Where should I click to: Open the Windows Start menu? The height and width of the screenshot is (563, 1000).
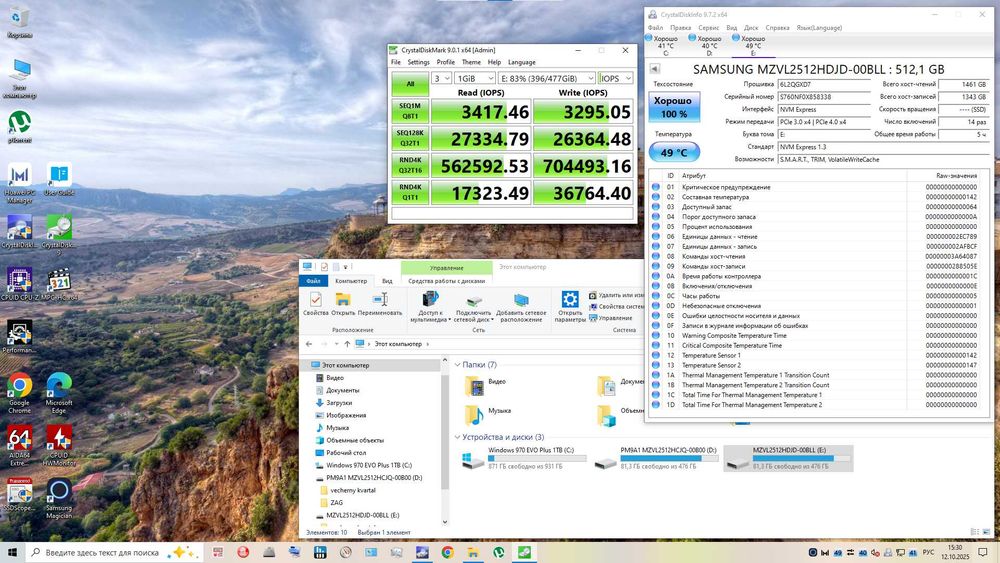pos(12,552)
